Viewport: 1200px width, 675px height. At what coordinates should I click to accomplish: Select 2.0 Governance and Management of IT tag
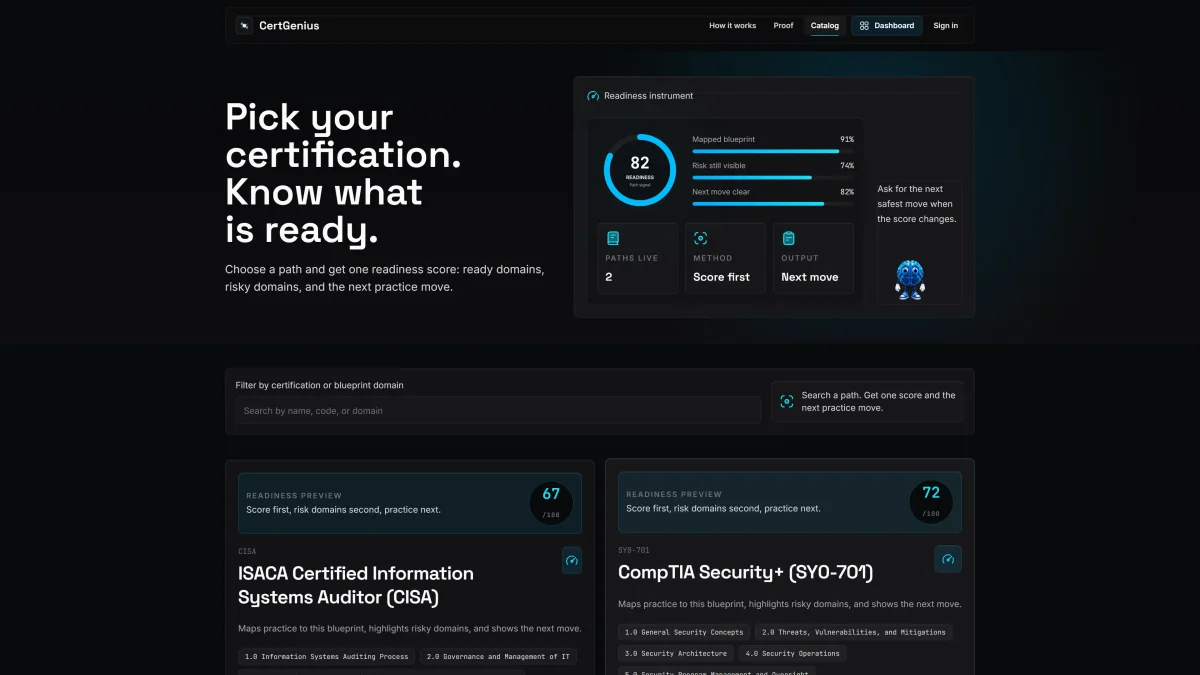click(498, 657)
